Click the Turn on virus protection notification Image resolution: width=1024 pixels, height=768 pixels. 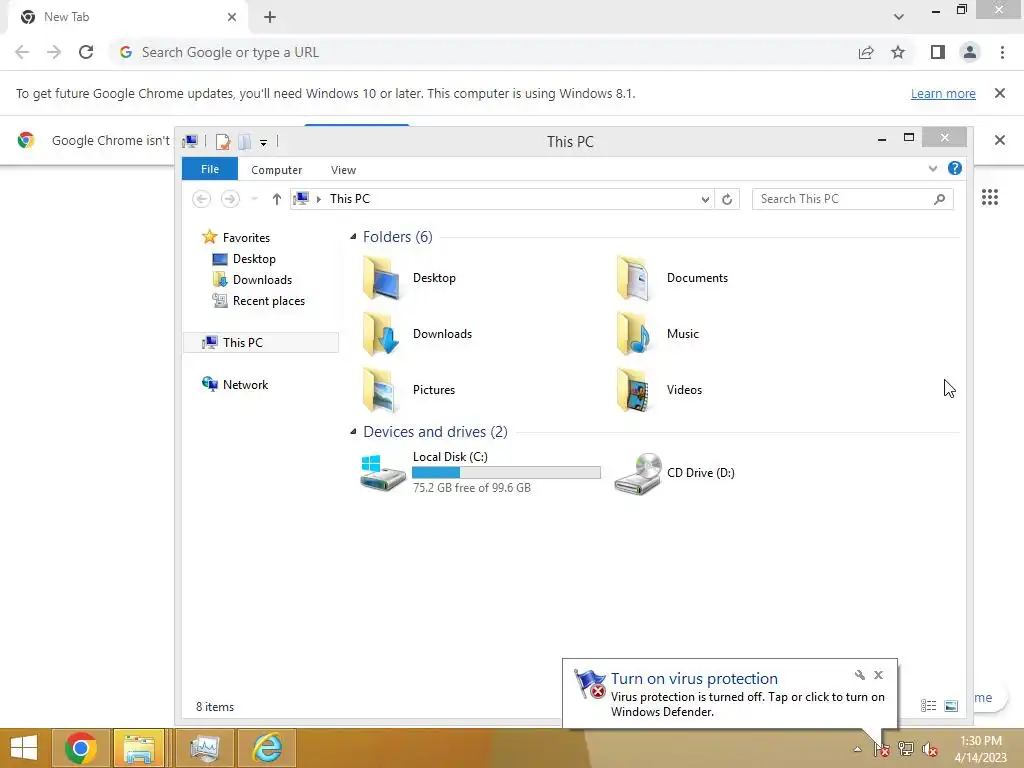pos(729,694)
